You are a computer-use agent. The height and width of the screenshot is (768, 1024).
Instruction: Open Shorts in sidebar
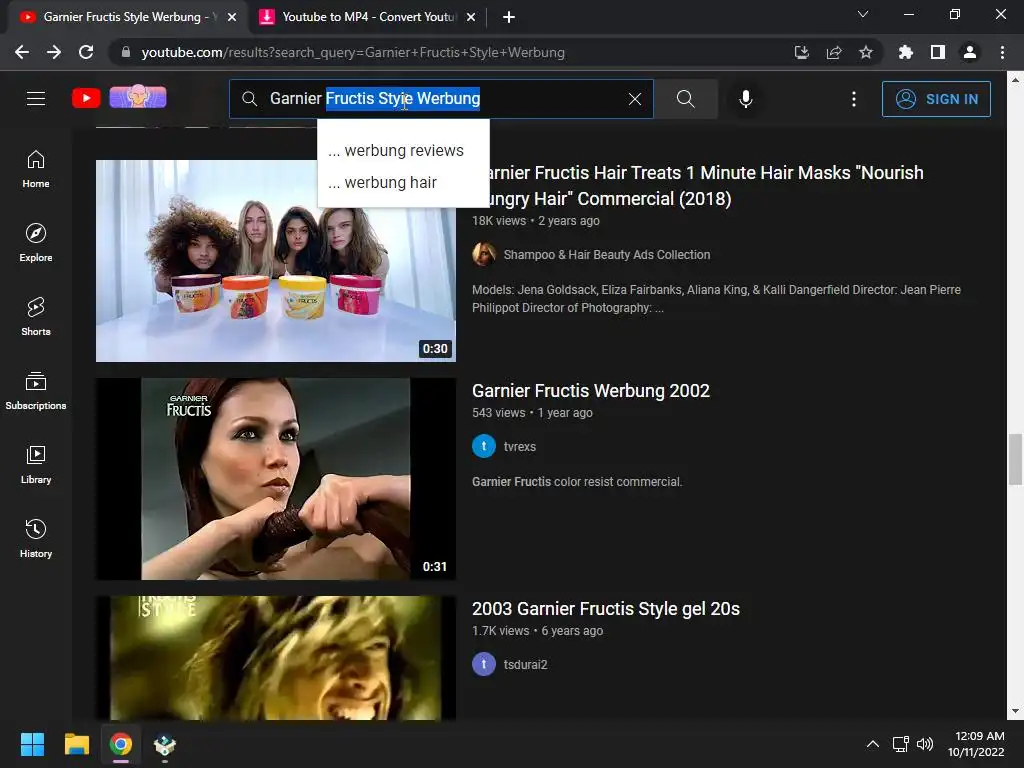36,317
